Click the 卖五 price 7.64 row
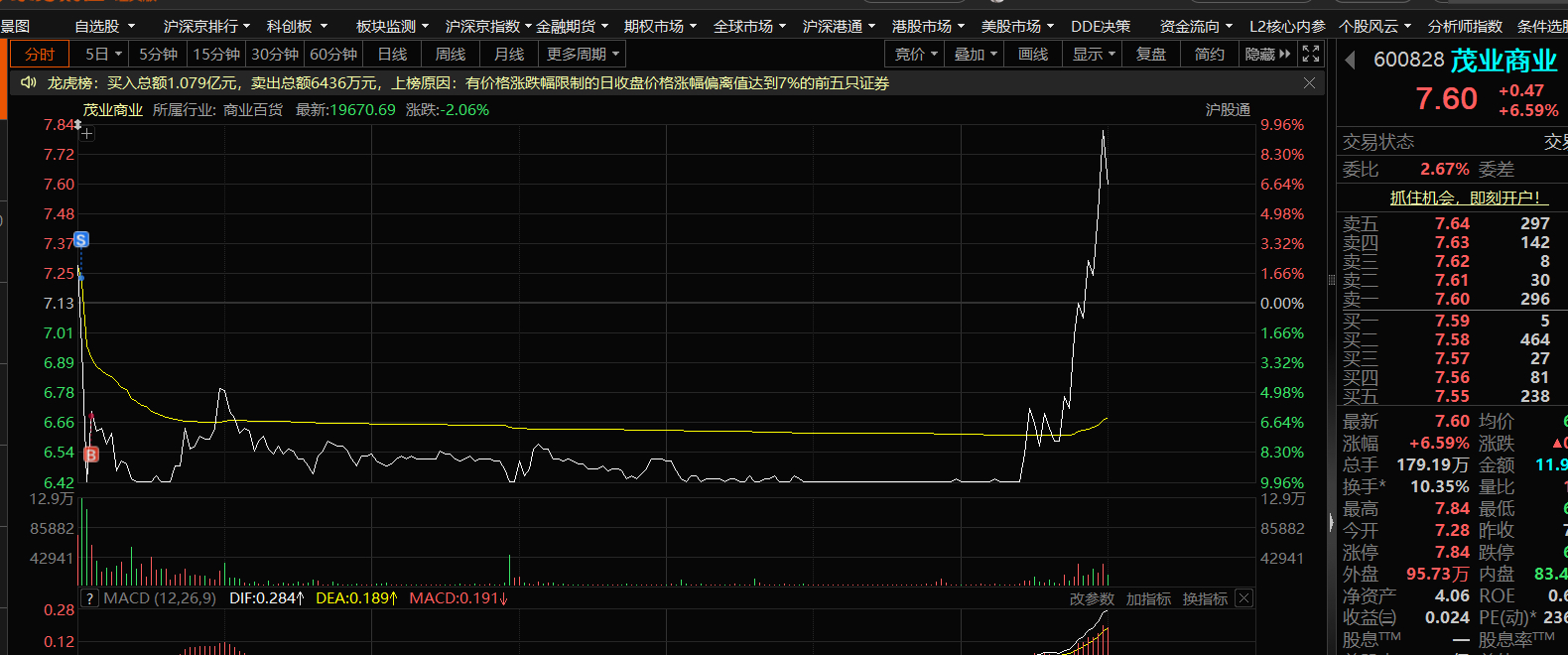Viewport: 1568px width, 655px height. [1452, 223]
